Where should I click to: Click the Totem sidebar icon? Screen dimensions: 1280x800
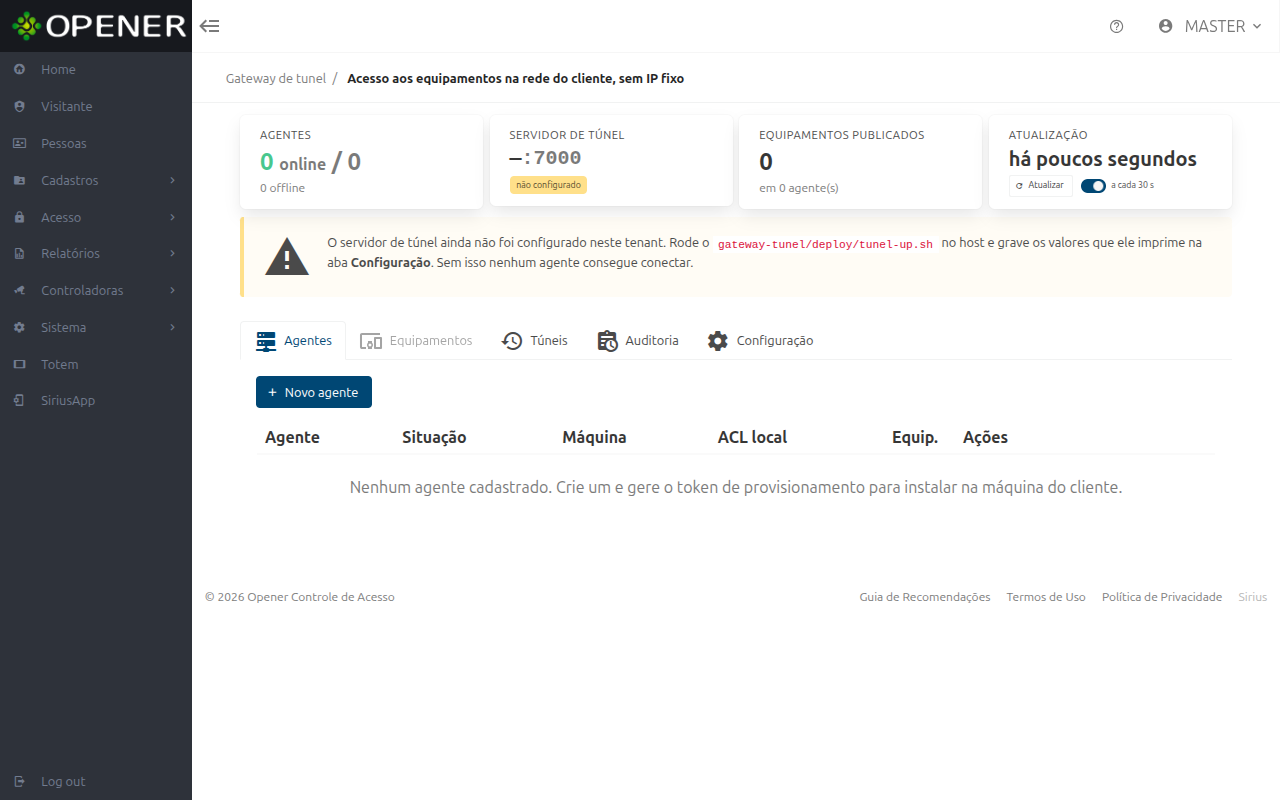[19, 364]
